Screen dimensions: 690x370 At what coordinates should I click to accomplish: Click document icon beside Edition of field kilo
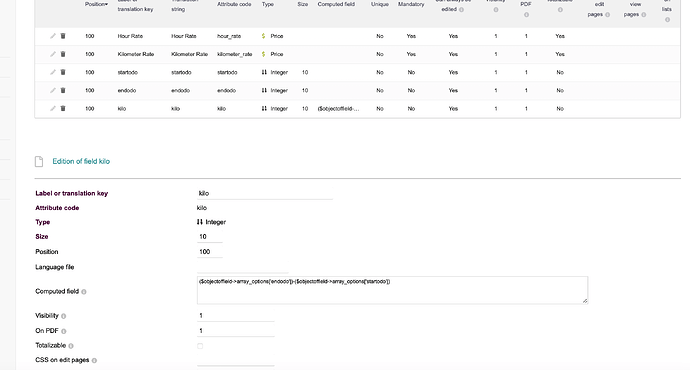coord(39,161)
